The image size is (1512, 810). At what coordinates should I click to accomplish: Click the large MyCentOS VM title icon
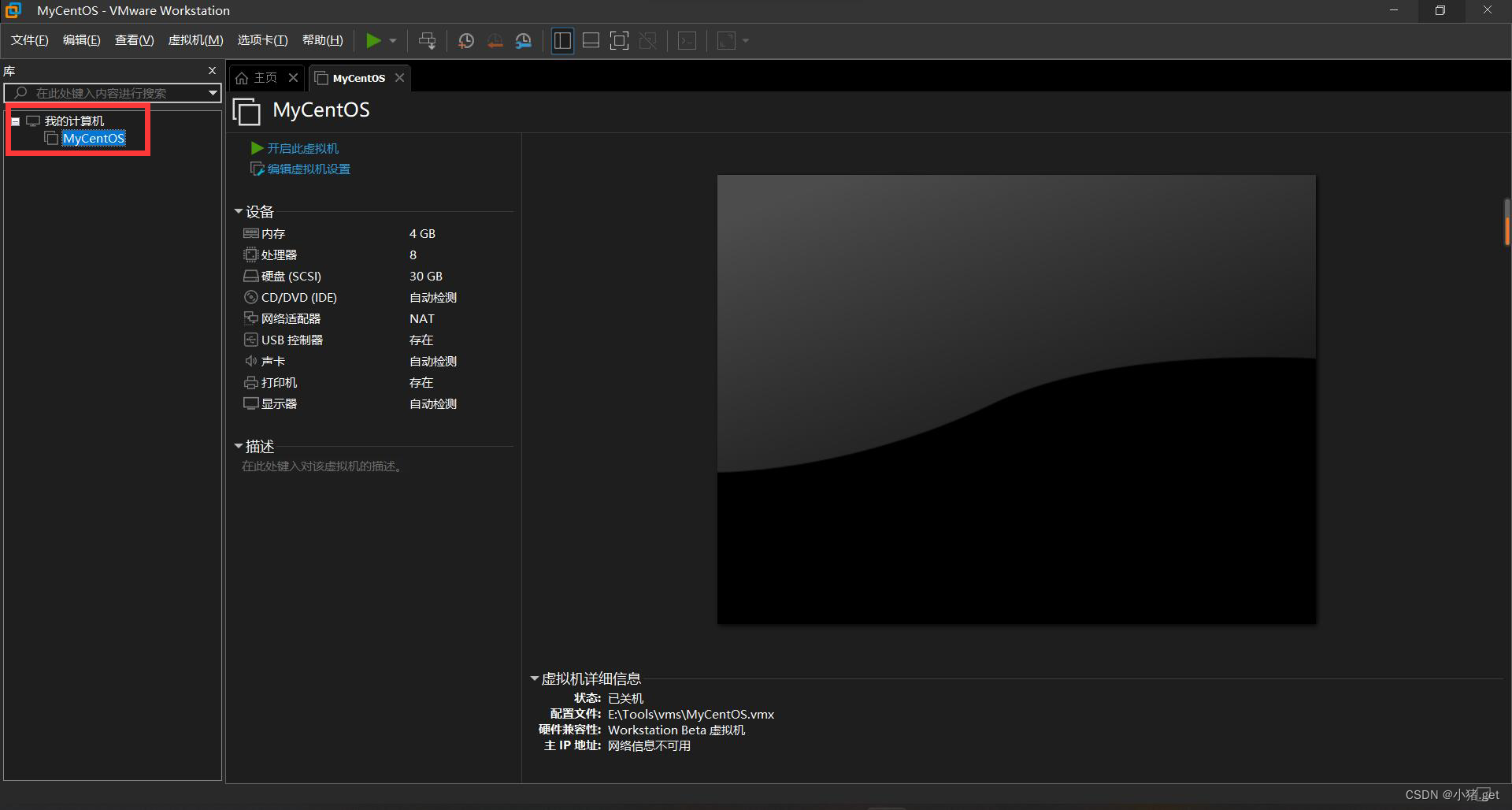[246, 112]
